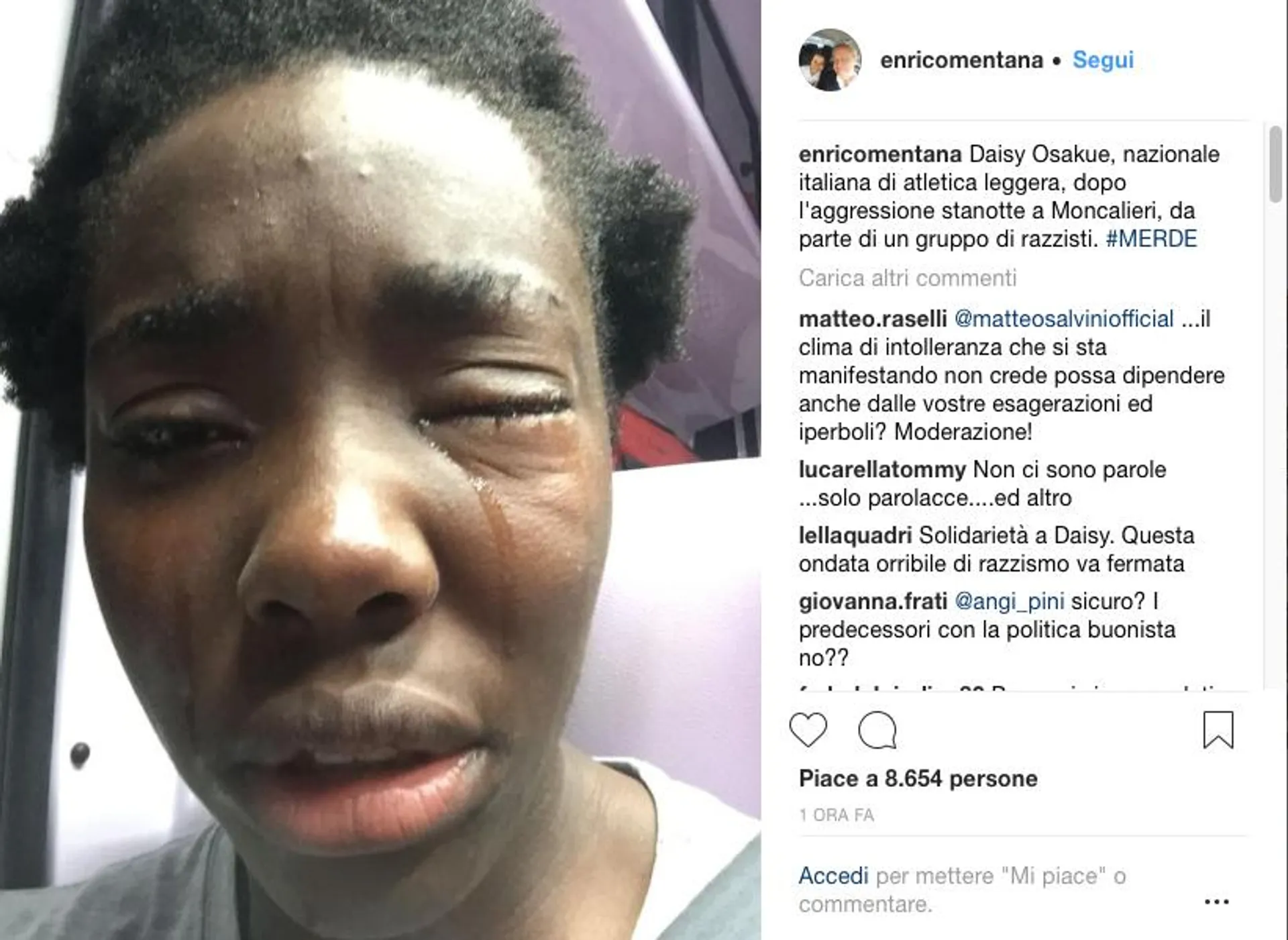This screenshot has width=1288, height=940.
Task: Open the post timestamp 1 ORA FA
Action: click(837, 815)
